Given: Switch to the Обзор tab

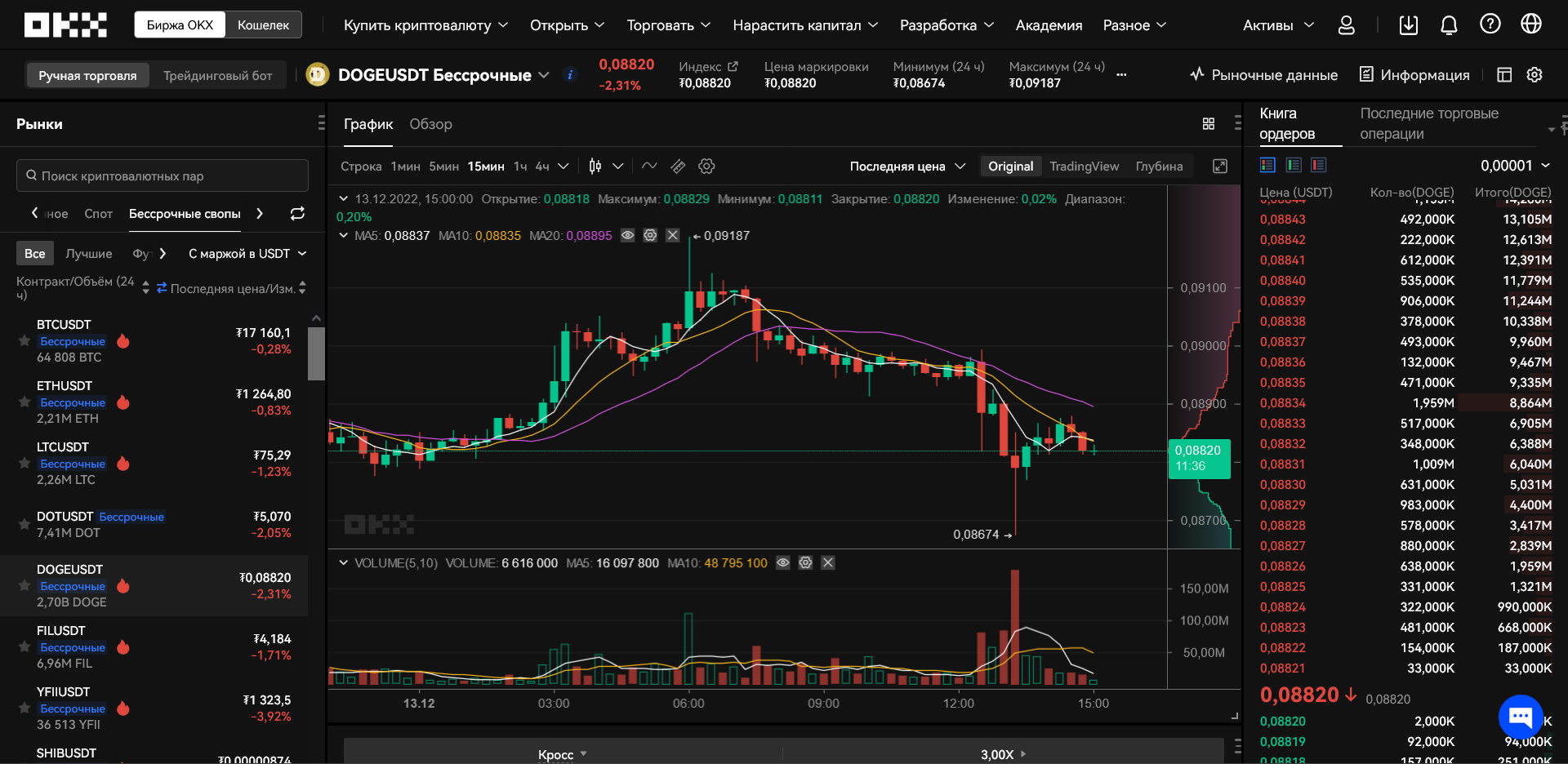Looking at the screenshot, I should pyautogui.click(x=430, y=124).
